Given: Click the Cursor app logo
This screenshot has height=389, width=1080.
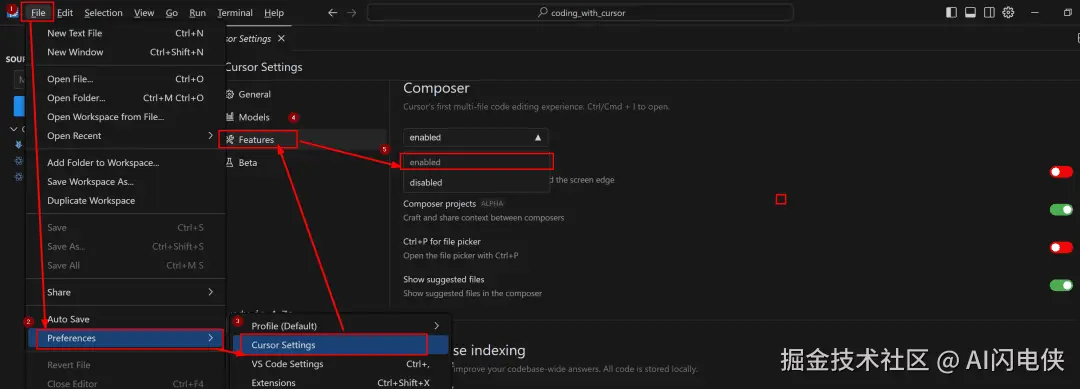Looking at the screenshot, I should (x=12, y=12).
